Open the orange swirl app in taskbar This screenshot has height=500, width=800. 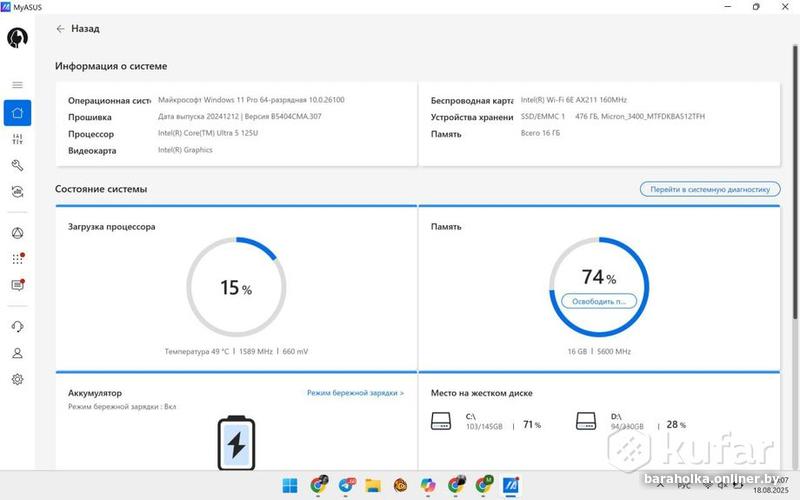point(401,485)
